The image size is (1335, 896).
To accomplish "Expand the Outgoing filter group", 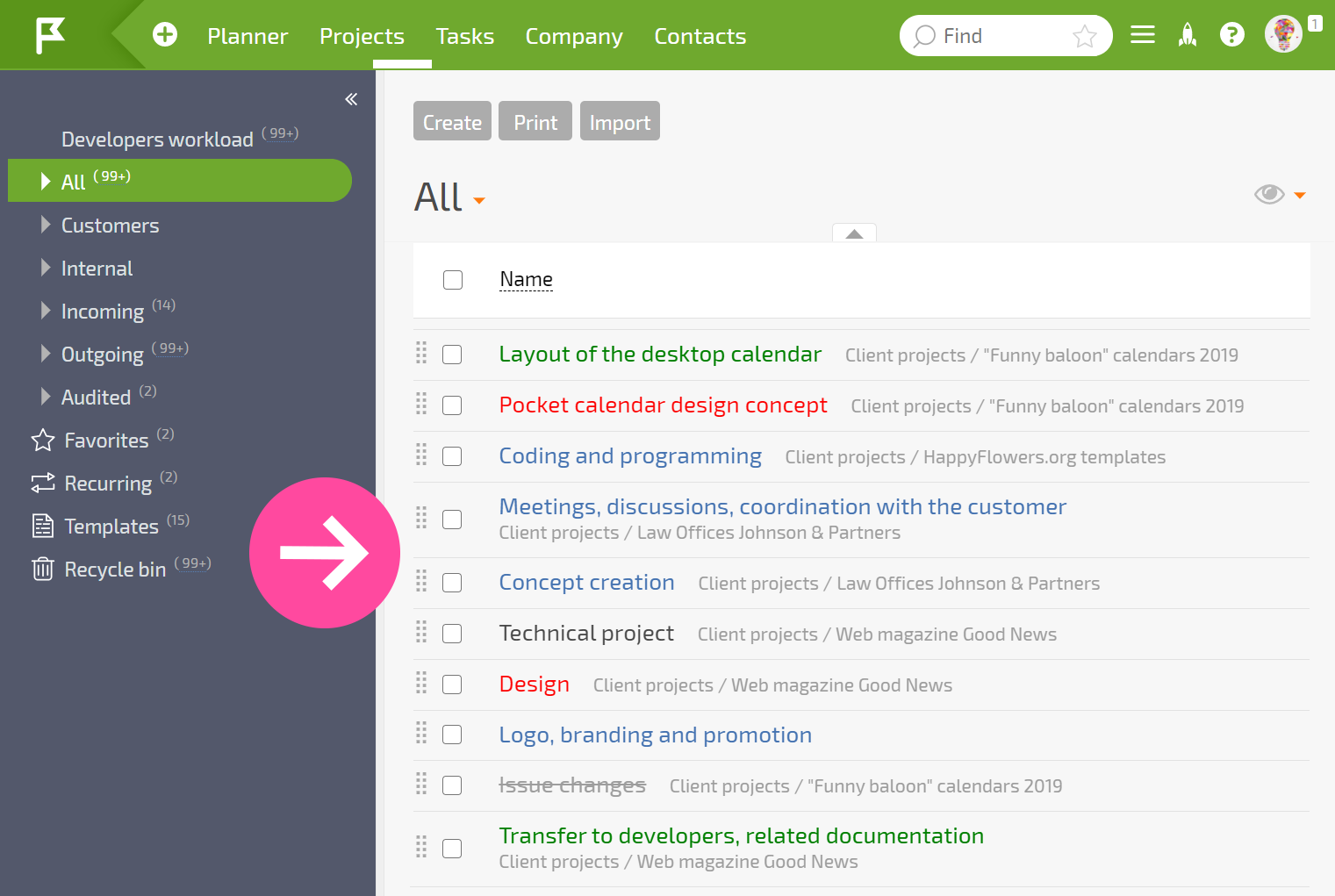I will click(x=46, y=354).
